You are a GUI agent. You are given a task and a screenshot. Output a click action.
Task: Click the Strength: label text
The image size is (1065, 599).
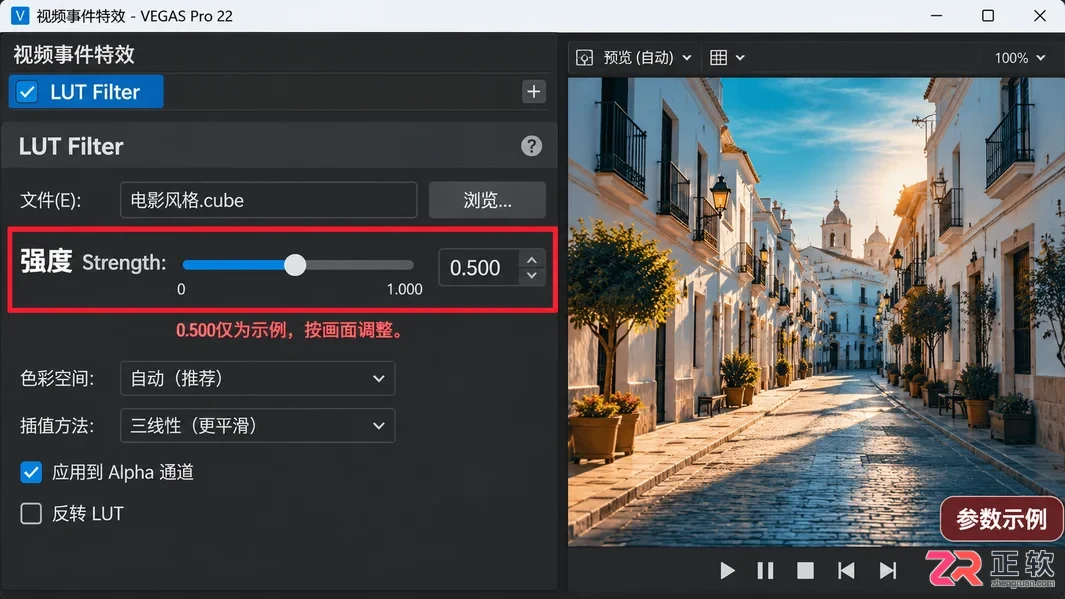124,263
